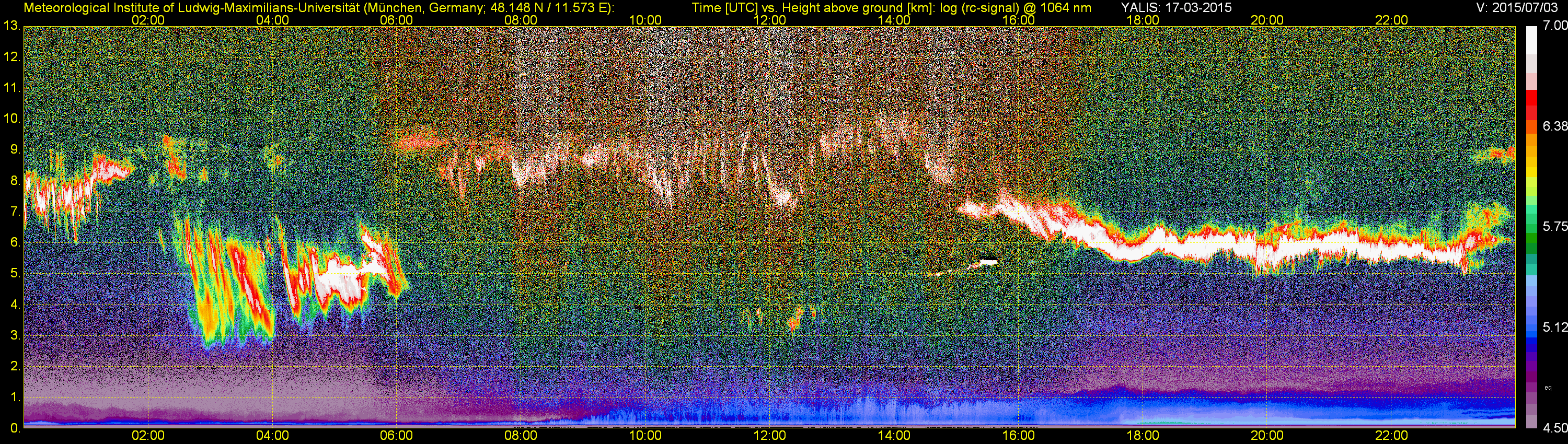The height and width of the screenshot is (444, 1568).
Task: Pick the white top segment of the color scale
Action: click(x=1531, y=40)
